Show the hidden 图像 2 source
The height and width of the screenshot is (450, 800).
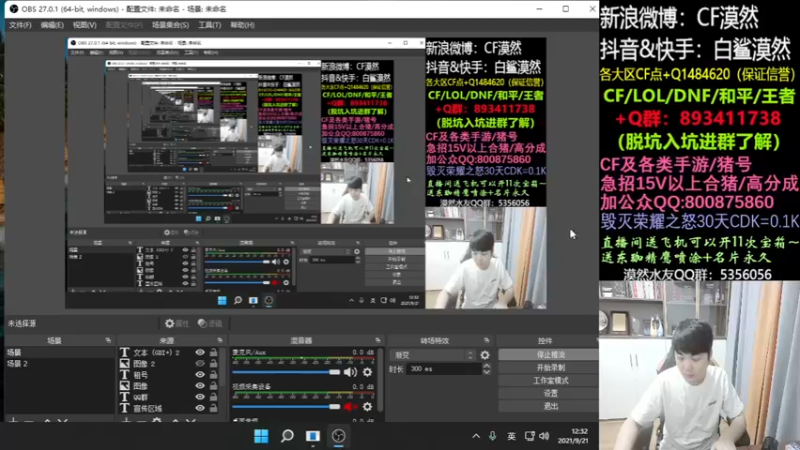click(200, 364)
